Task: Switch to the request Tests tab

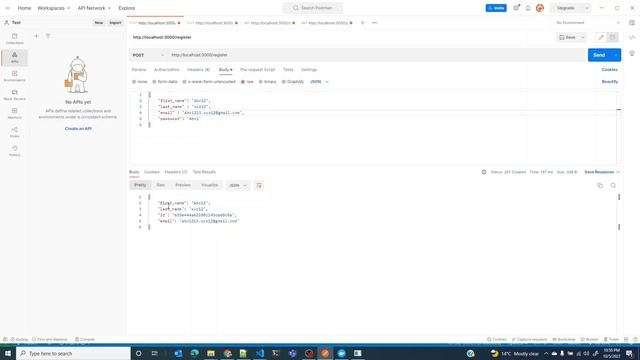Action: pyautogui.click(x=288, y=70)
